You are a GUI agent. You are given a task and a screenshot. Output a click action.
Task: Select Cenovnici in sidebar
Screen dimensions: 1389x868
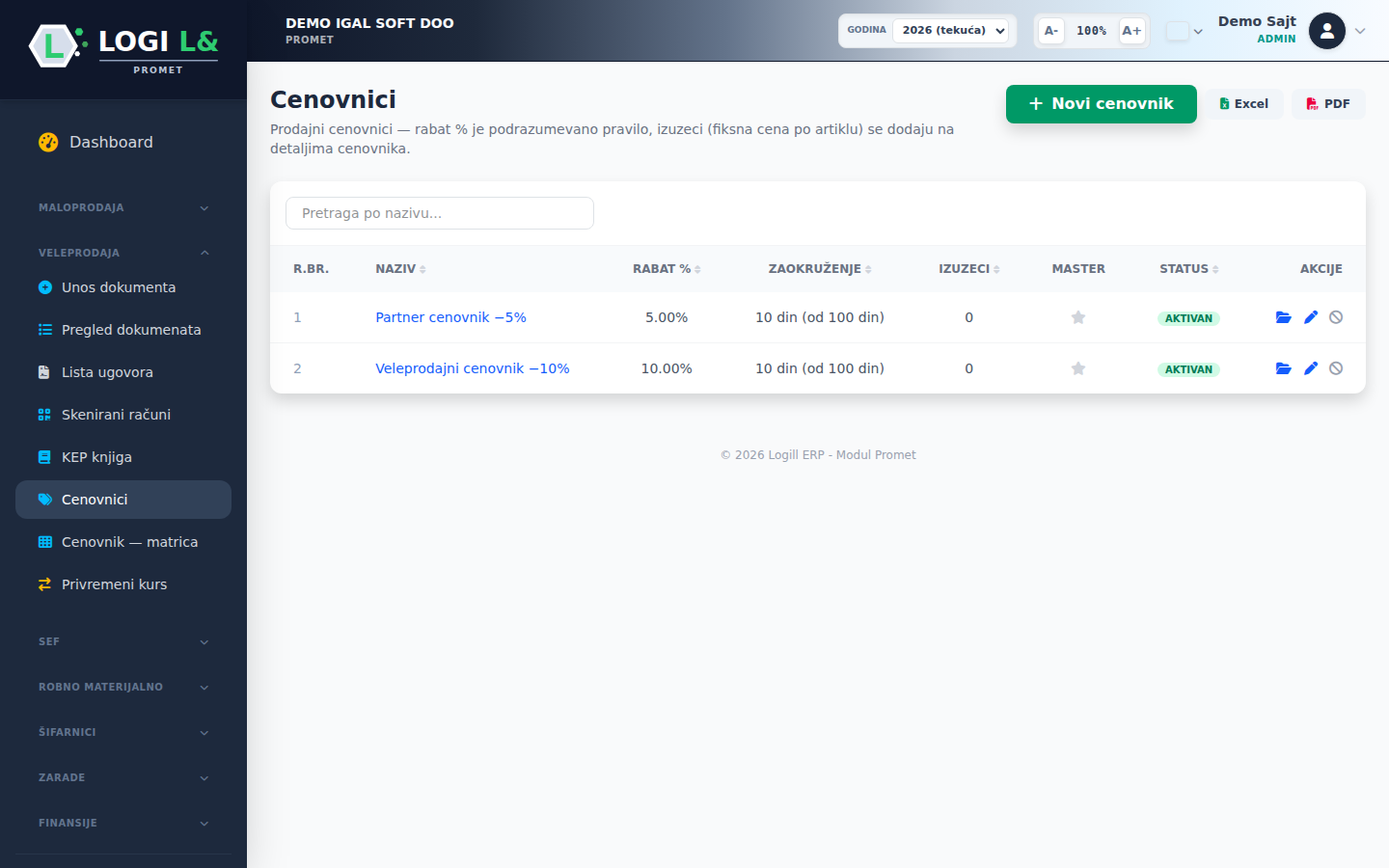pos(123,500)
